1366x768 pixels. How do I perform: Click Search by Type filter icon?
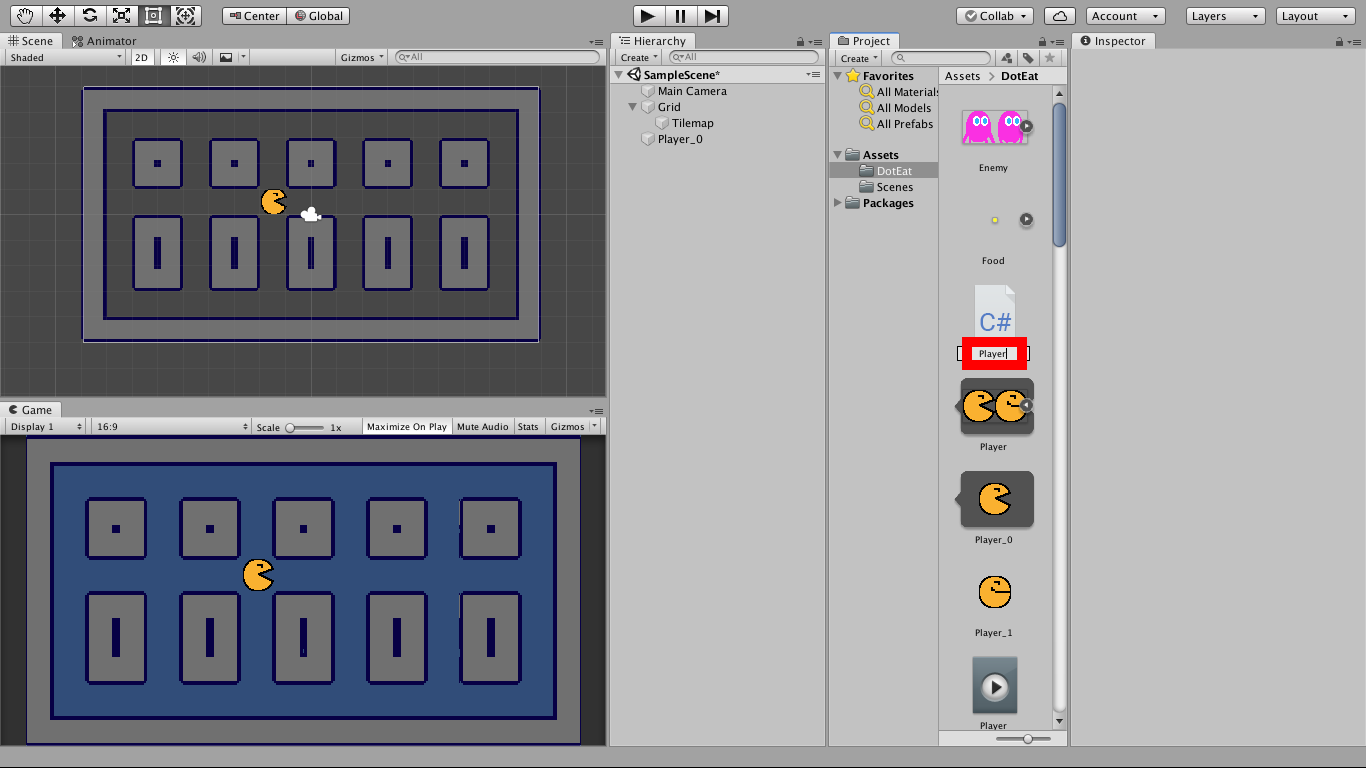pos(1007,58)
